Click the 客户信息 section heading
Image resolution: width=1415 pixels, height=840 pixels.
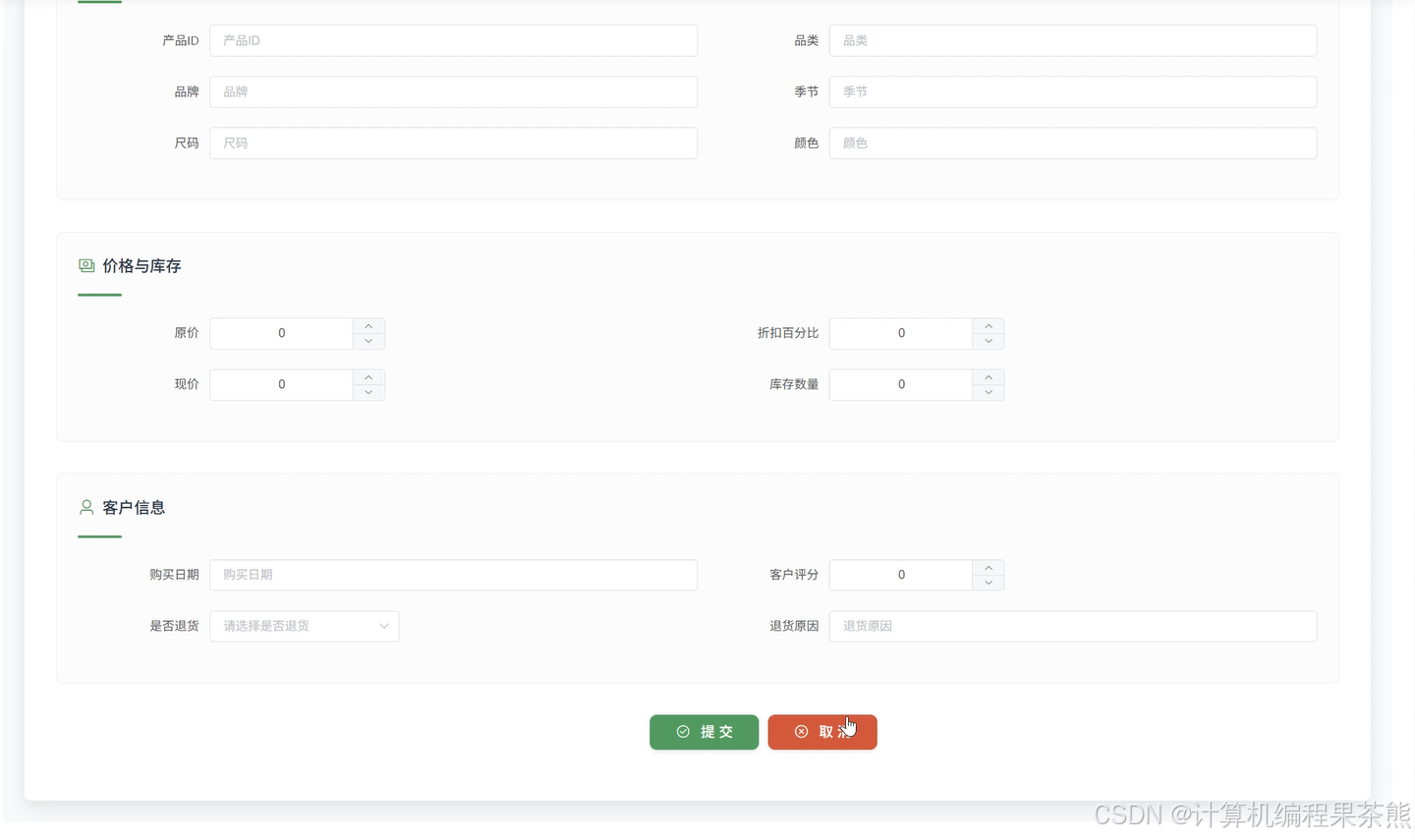(134, 508)
